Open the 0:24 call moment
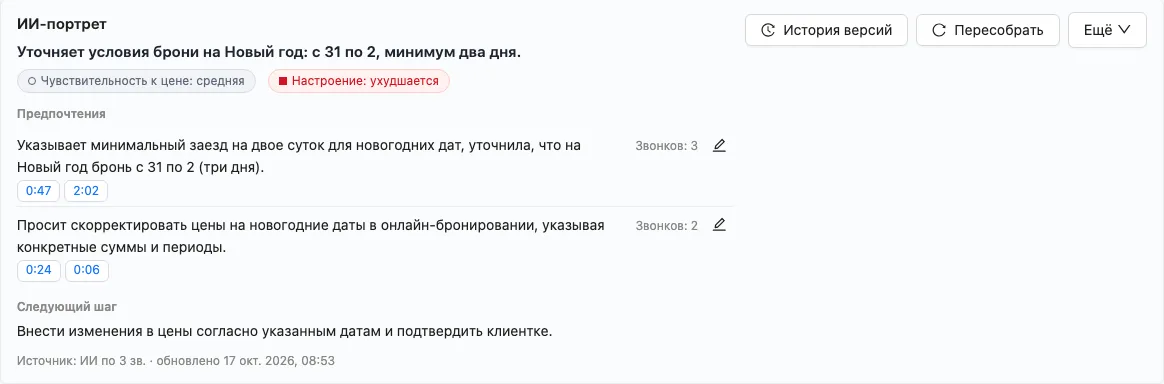 tap(39, 270)
